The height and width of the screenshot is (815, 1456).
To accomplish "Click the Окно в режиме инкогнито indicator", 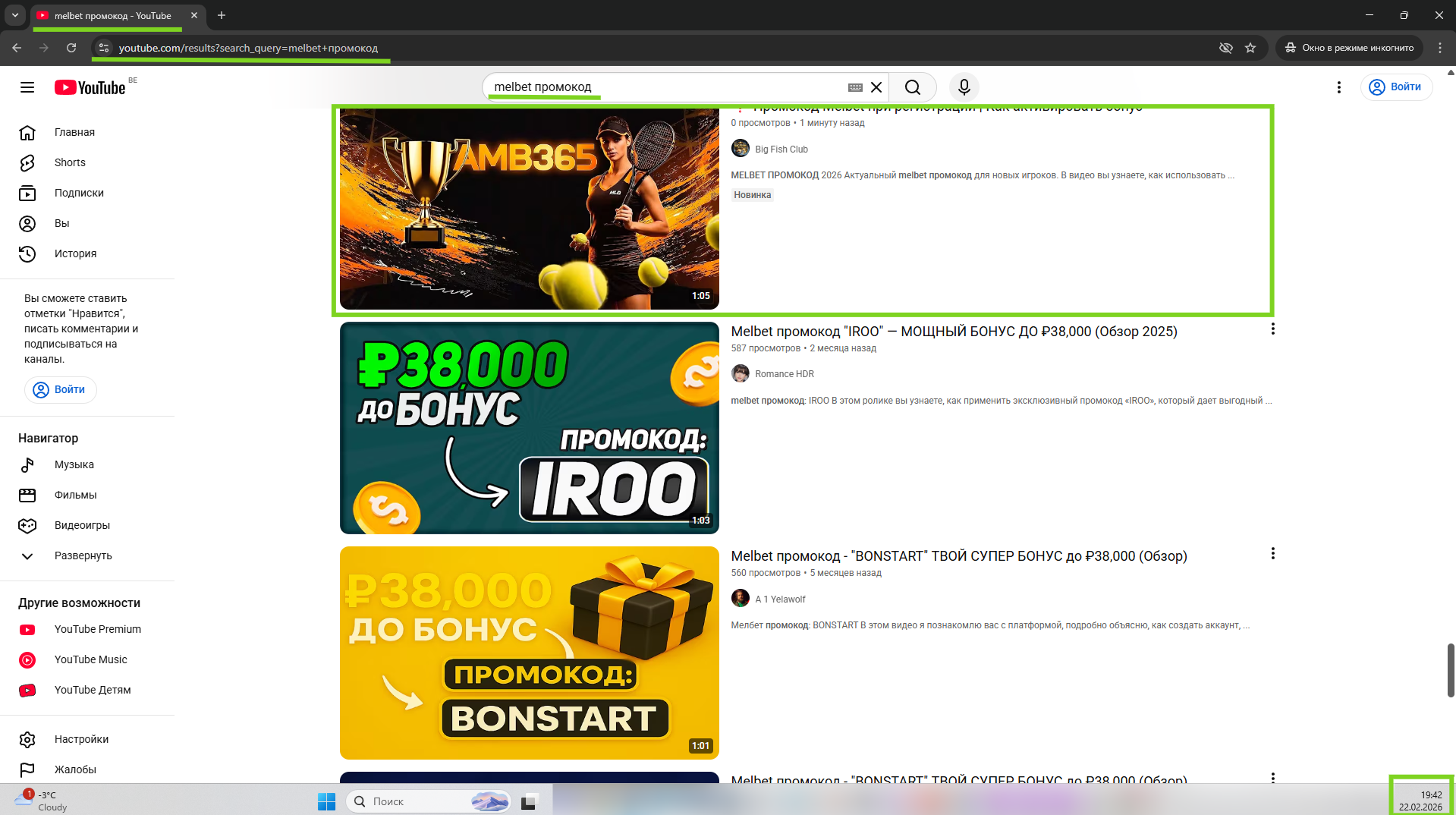I will tap(1350, 48).
